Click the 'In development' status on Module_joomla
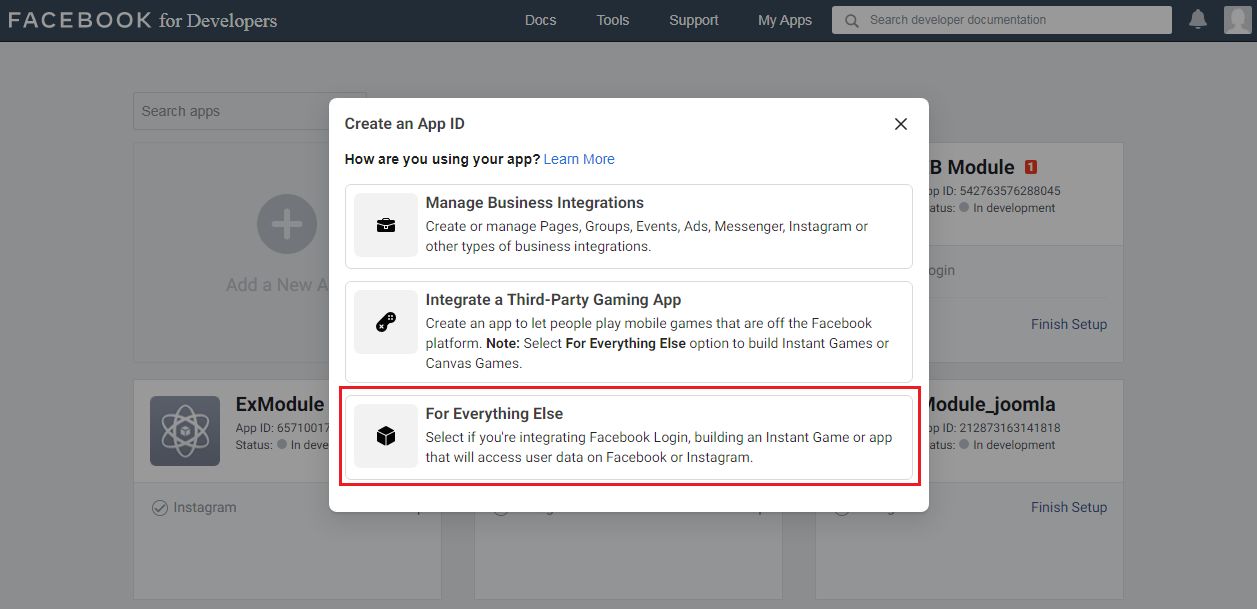This screenshot has width=1257, height=609. (x=1014, y=445)
